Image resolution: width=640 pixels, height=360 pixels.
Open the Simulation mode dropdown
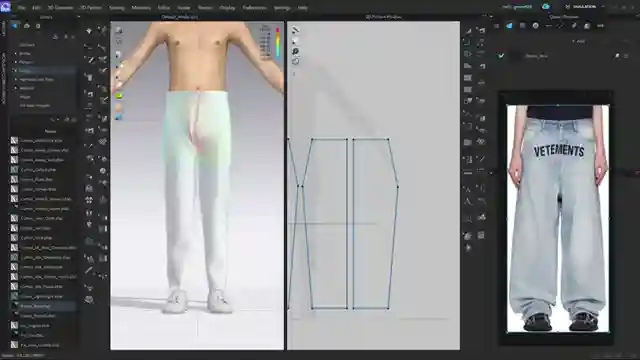point(585,7)
